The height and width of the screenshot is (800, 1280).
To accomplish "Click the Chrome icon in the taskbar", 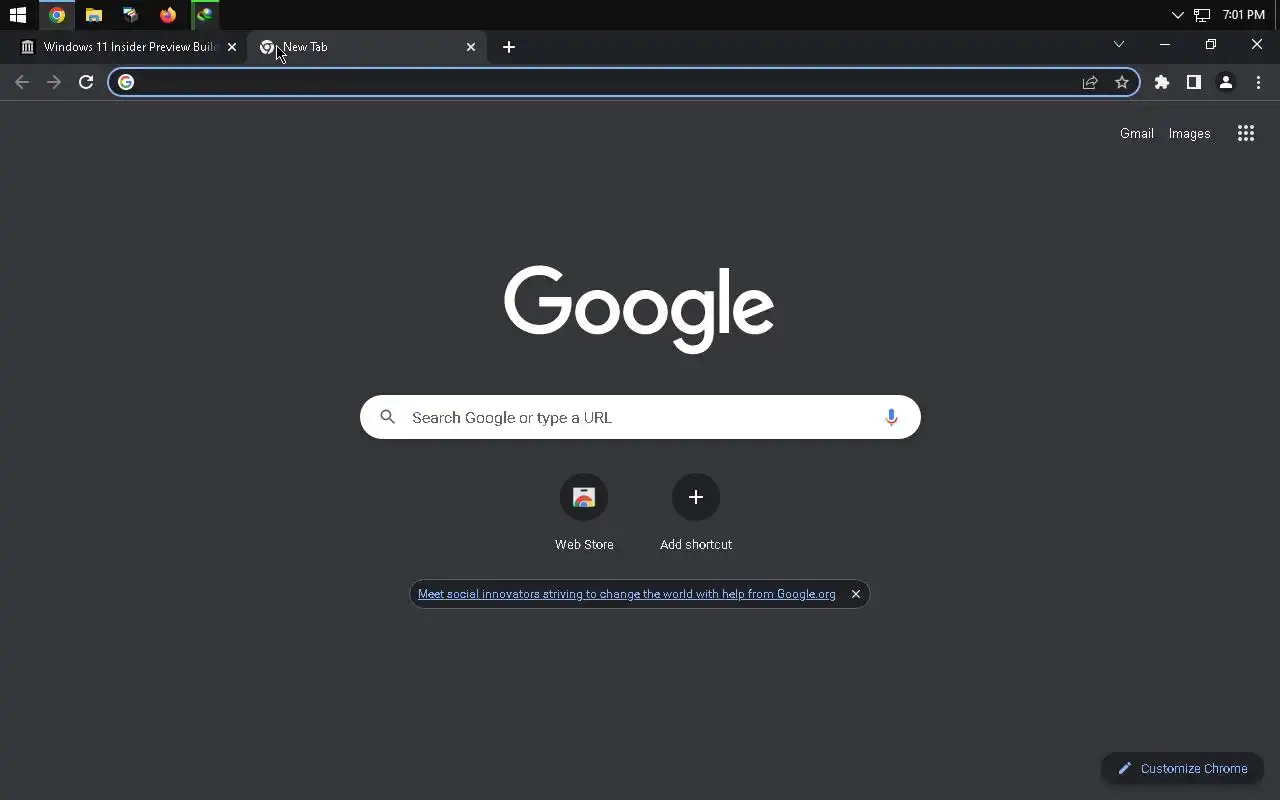I will [x=57, y=15].
